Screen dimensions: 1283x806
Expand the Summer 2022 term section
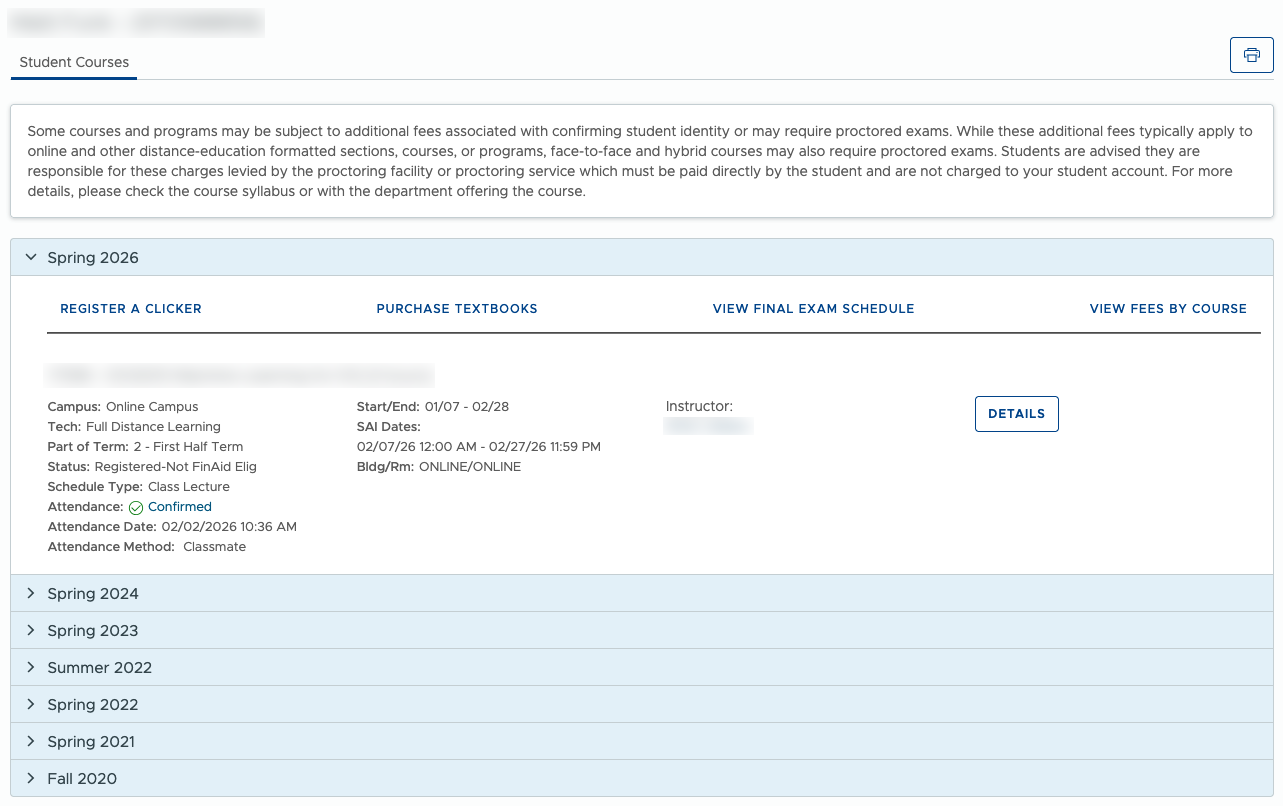99,668
